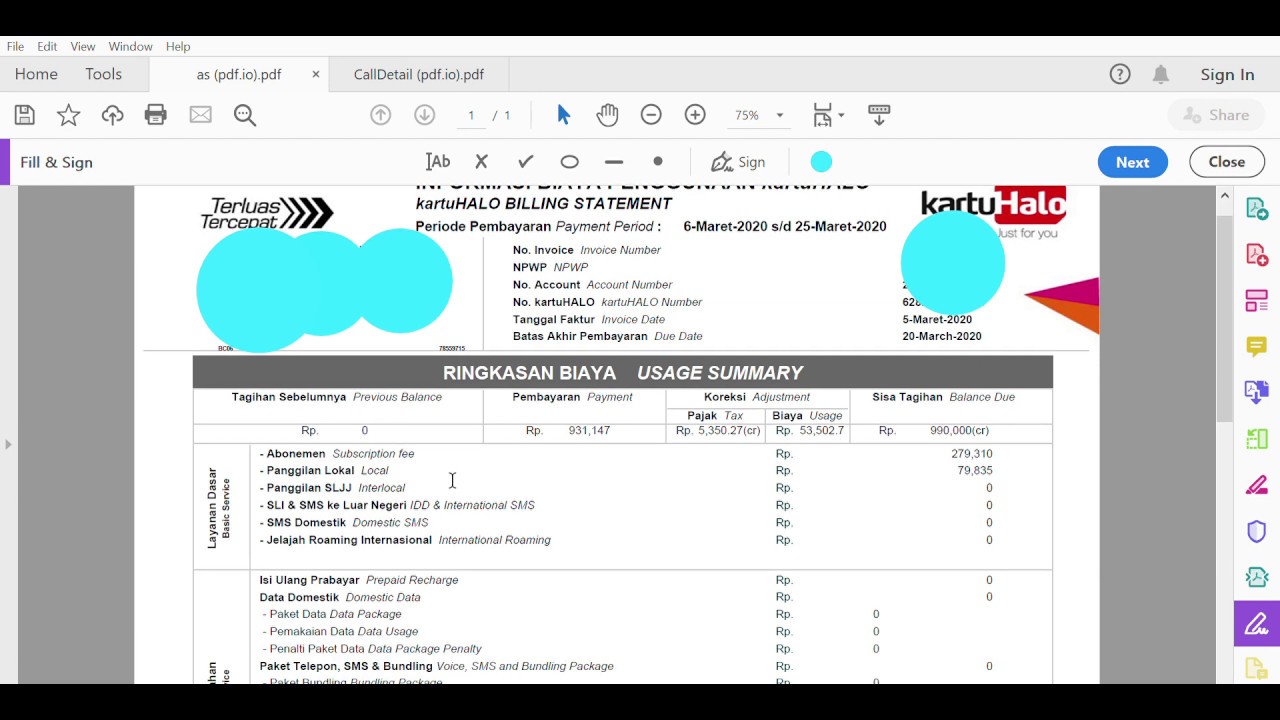1280x720 pixels.
Task: Open highlighted Fill & Sign sidebar tool
Action: point(1256,624)
